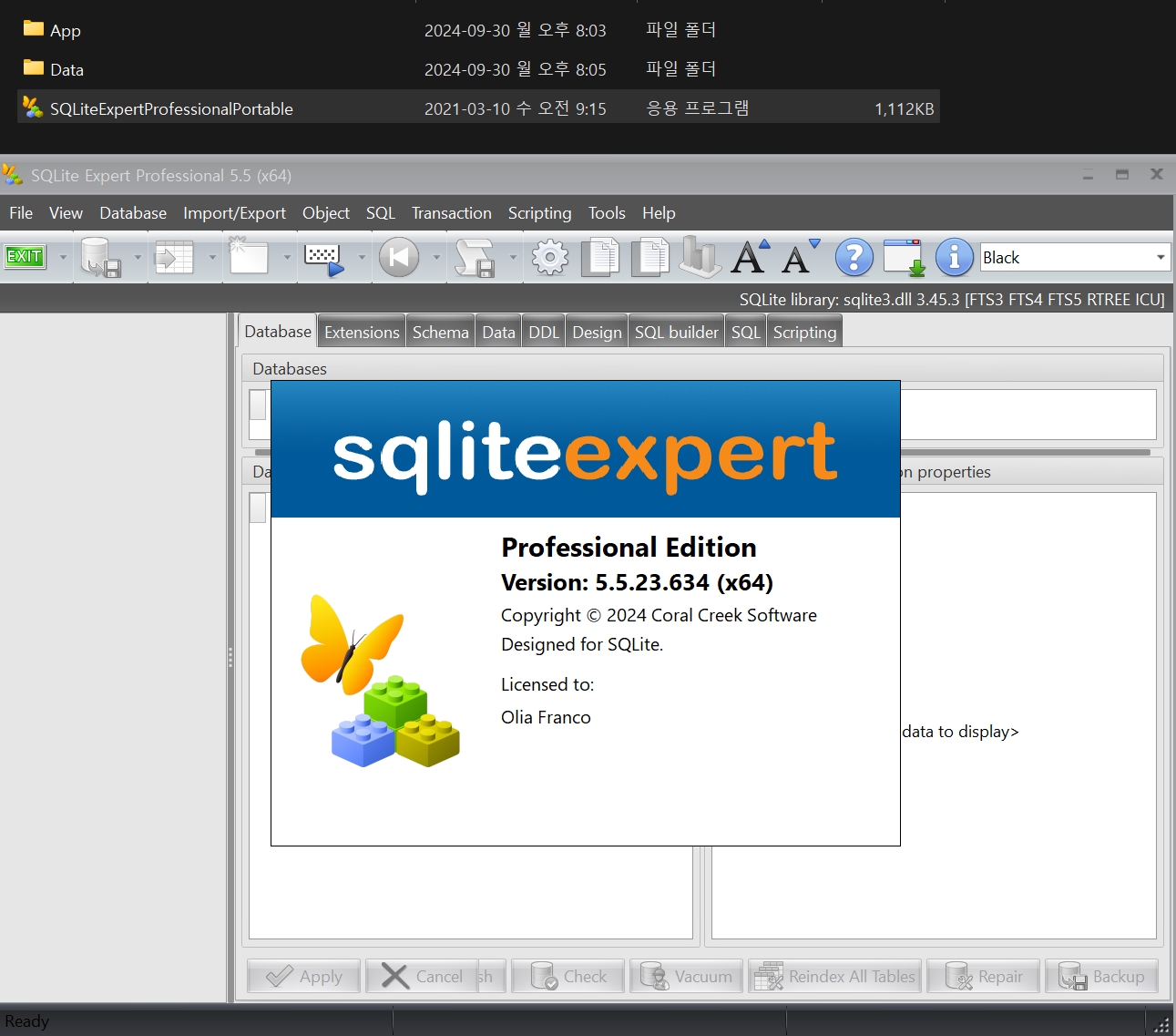1176x1036 pixels.
Task: Open the SQL menu in menu bar
Action: click(x=381, y=212)
